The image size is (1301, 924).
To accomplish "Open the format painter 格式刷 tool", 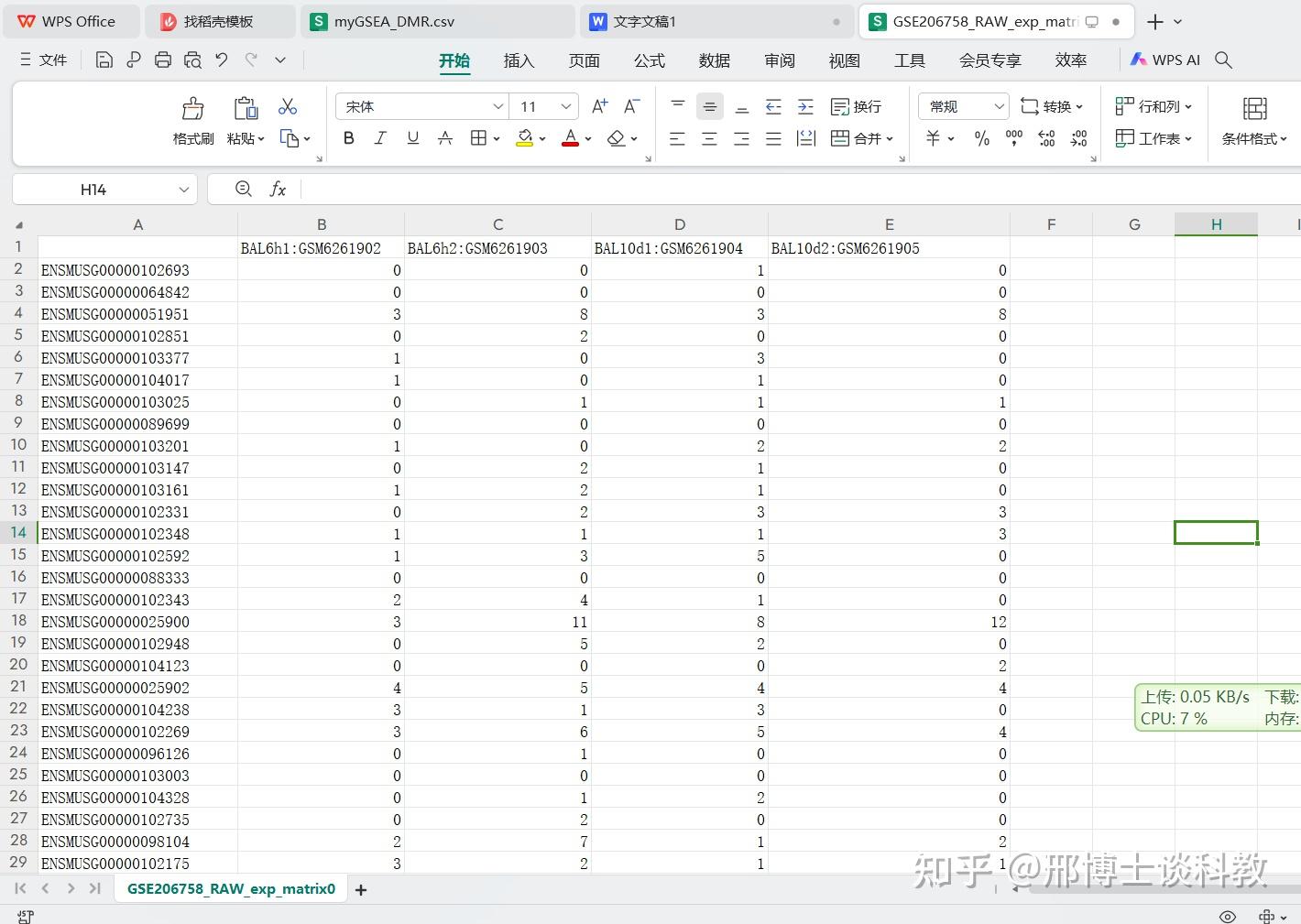I will [x=192, y=119].
